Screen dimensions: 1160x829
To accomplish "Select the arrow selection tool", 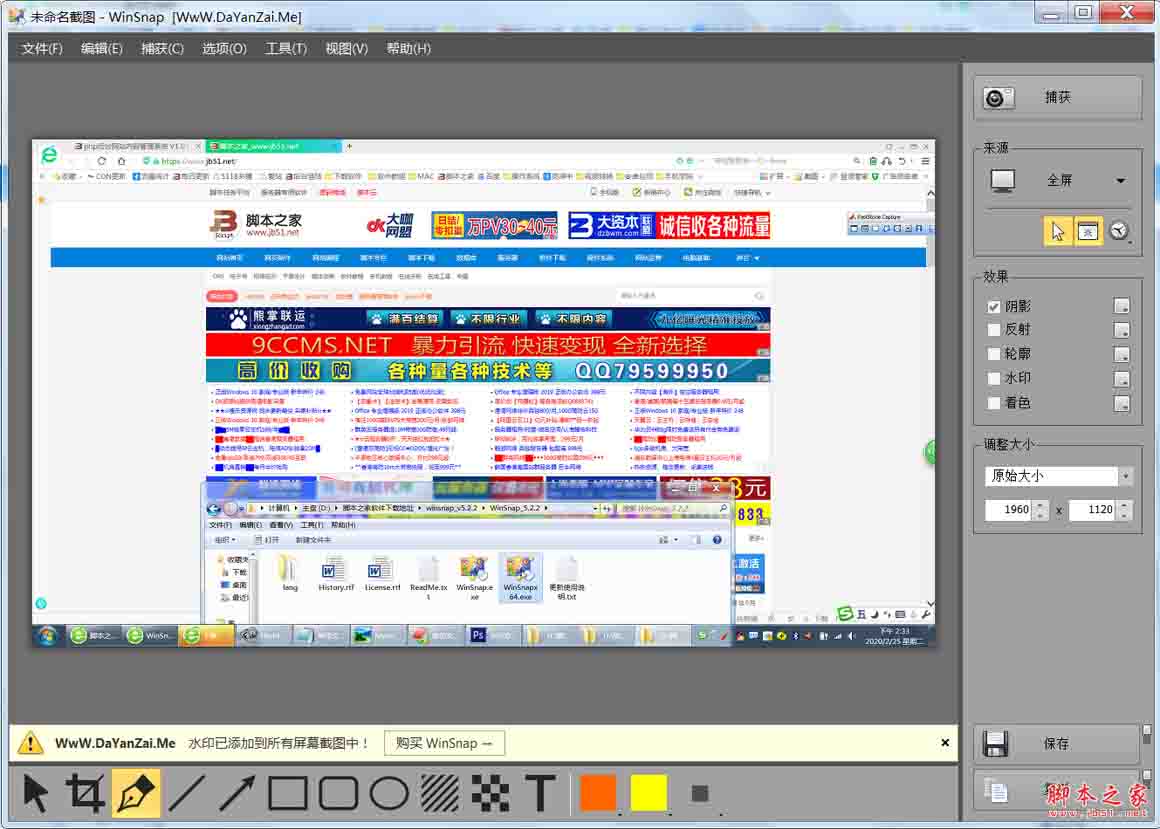I will [x=35, y=794].
